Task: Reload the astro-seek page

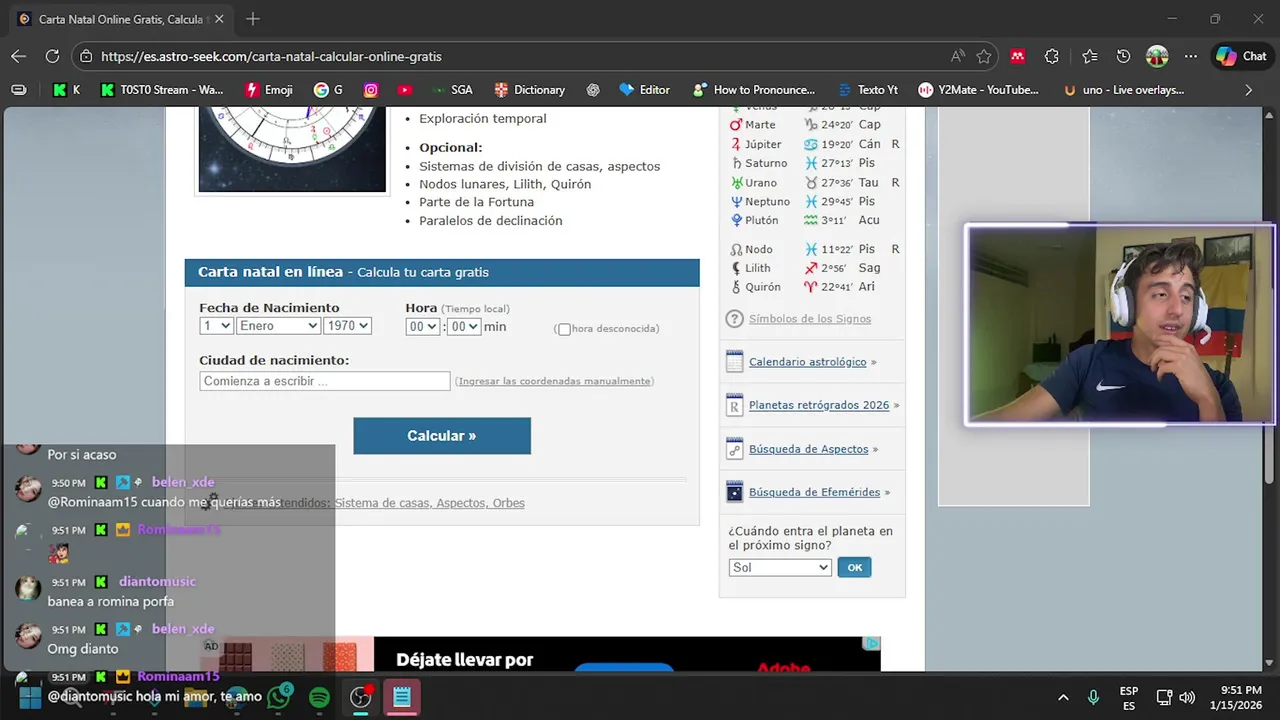Action: [52, 57]
